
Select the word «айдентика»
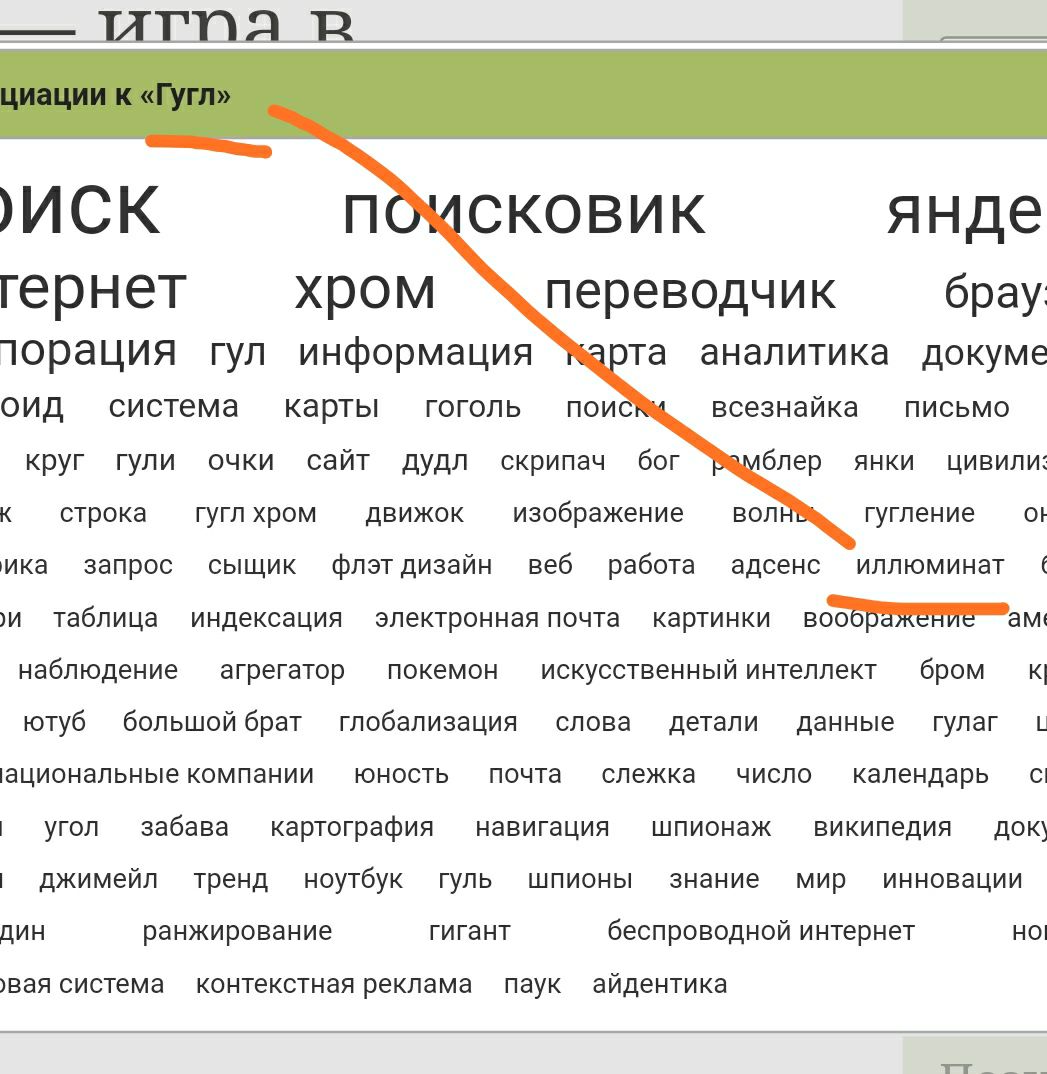click(x=660, y=985)
